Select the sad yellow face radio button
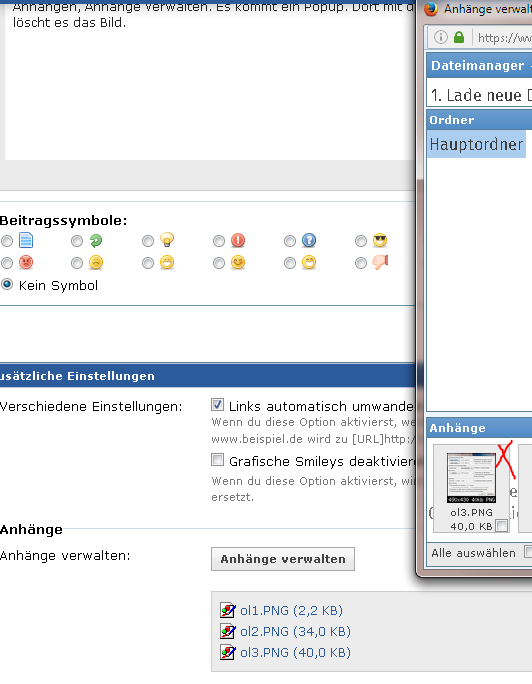Image resolution: width=532 pixels, height=684 pixels. (77, 263)
